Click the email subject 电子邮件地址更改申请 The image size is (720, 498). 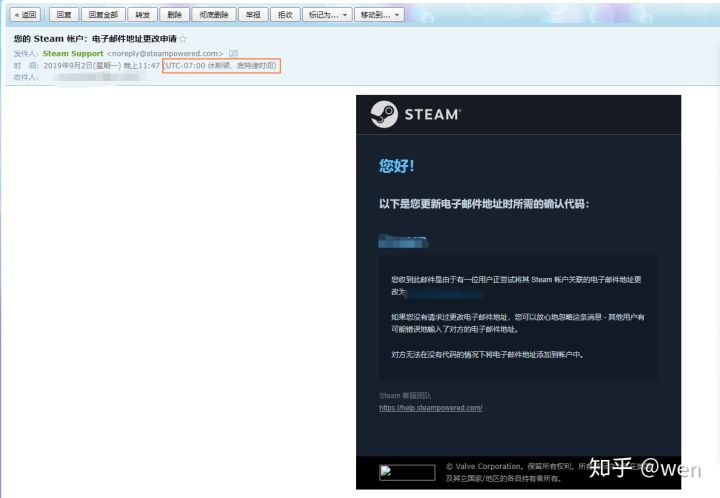[x=134, y=39]
